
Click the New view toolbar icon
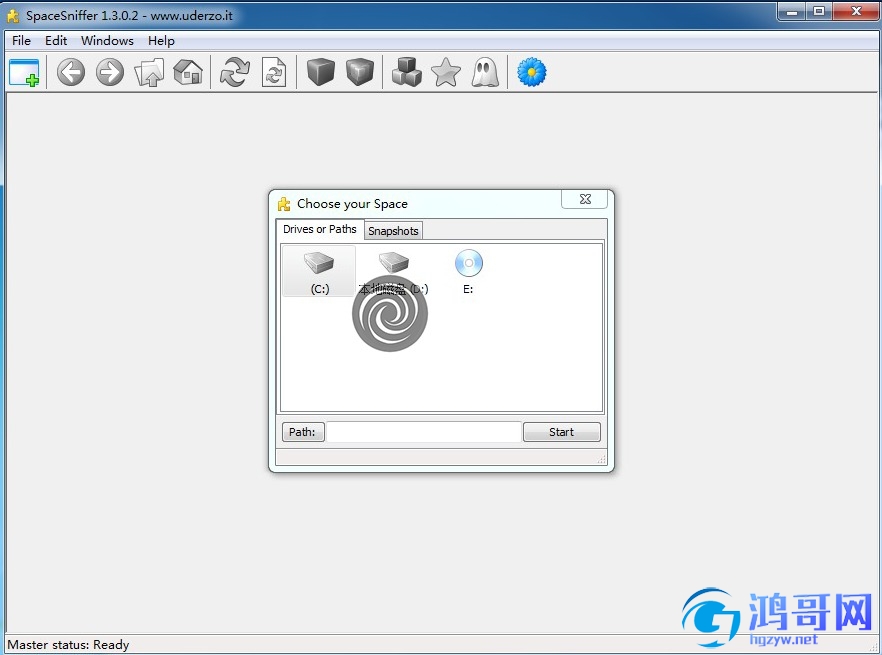[x=24, y=73]
